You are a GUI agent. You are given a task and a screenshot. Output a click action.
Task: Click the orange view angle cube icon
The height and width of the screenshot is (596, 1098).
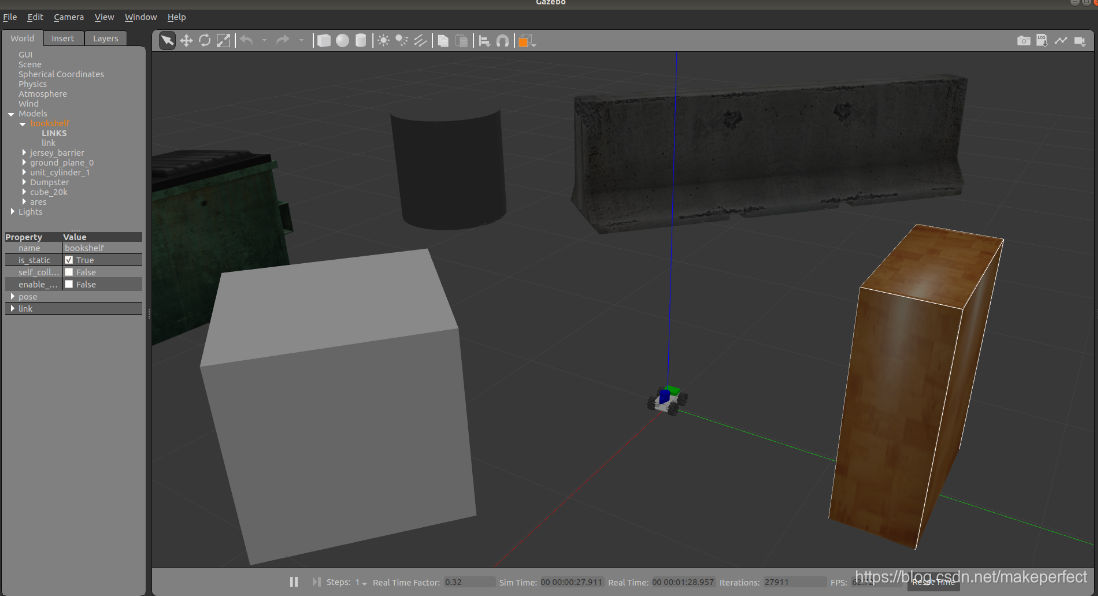pos(525,41)
